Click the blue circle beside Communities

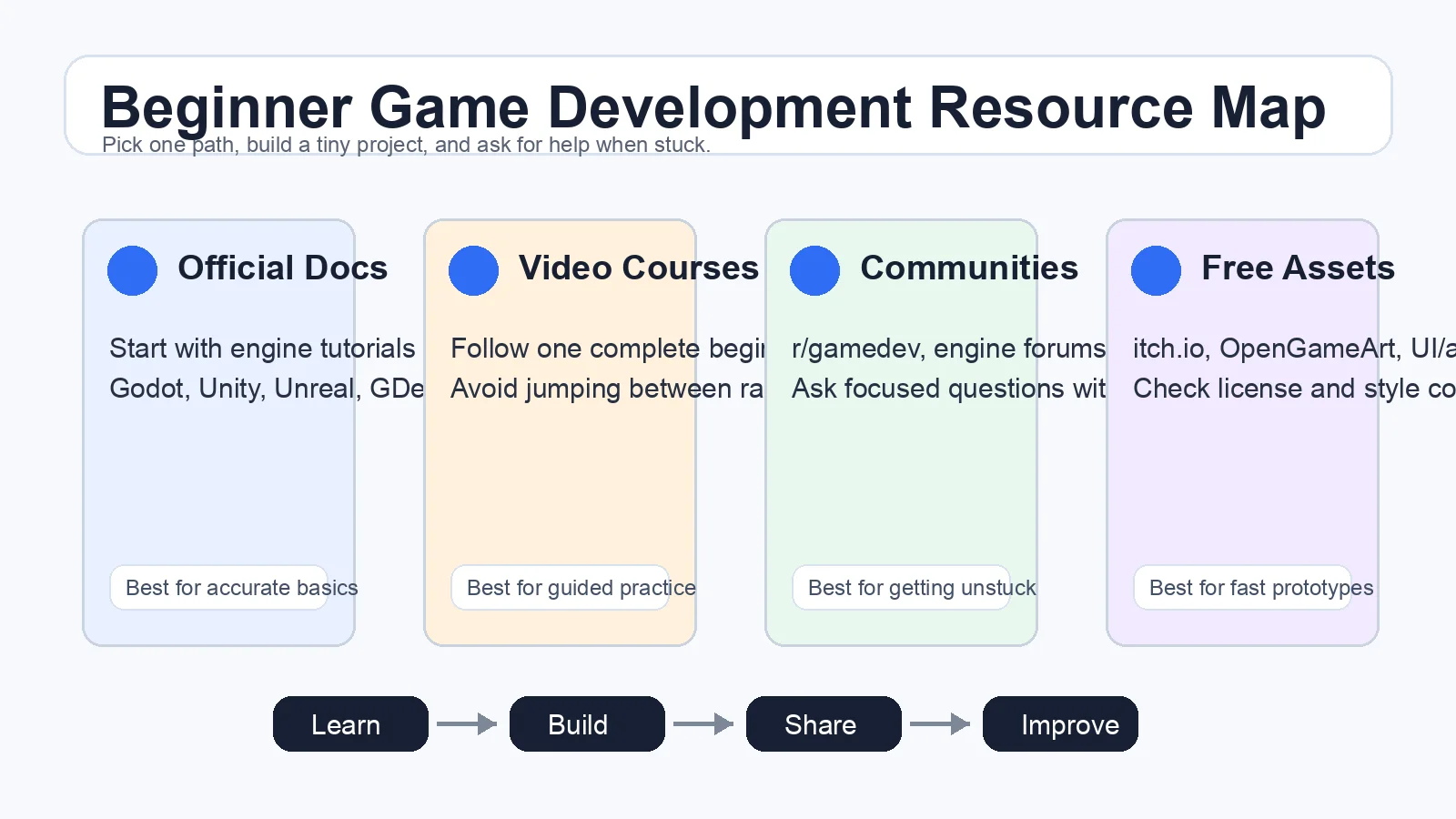pyautogui.click(x=814, y=270)
